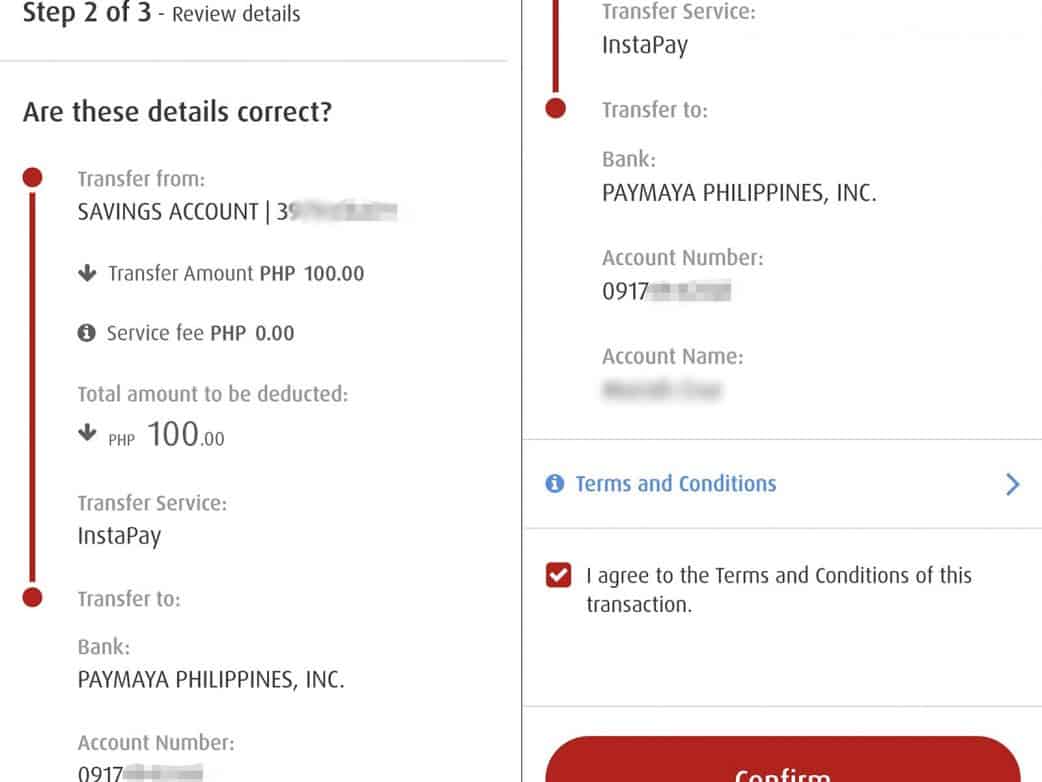The image size is (1042, 782).
Task: Tap the info icon next to Service fee
Action: coord(87,333)
